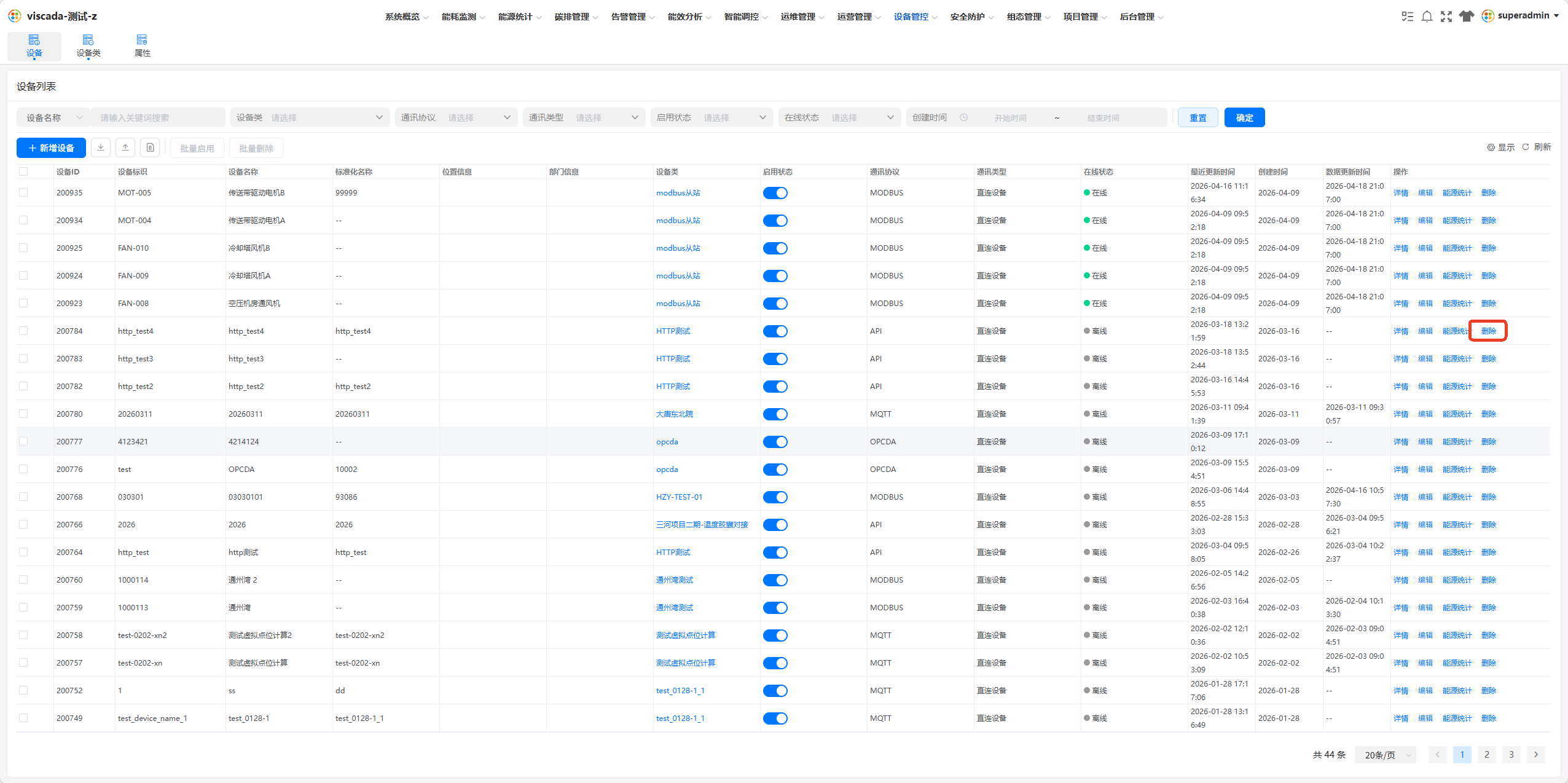This screenshot has width=1568, height=783.
Task: Toggle 启用状态 switch for http_test3
Action: pos(775,359)
